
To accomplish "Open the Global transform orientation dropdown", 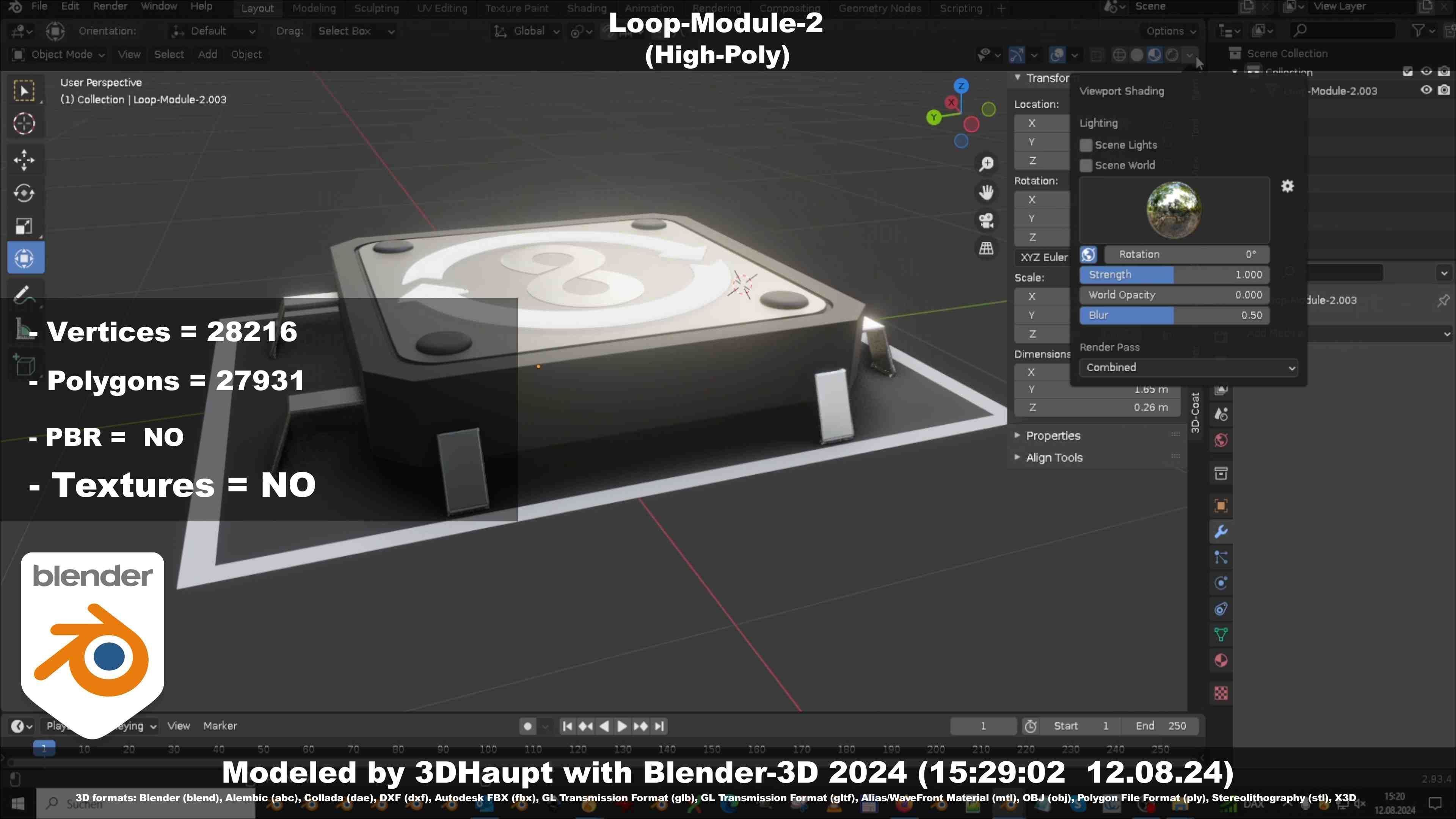I will (527, 31).
